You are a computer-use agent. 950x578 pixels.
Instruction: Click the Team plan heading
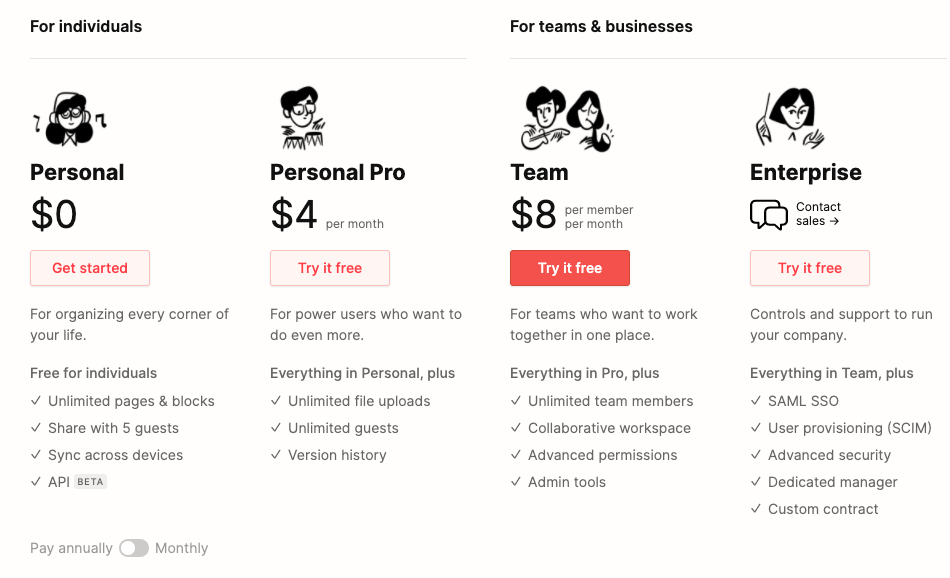point(539,172)
